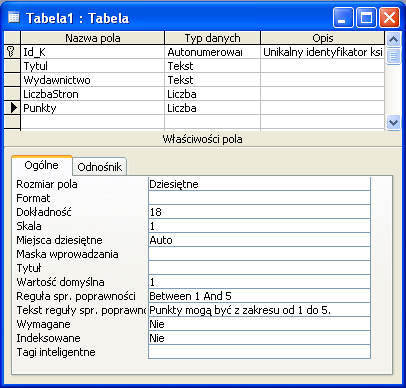The height and width of the screenshot is (388, 406).
Task: Switch to the Ogólne tab
Action: point(42,165)
